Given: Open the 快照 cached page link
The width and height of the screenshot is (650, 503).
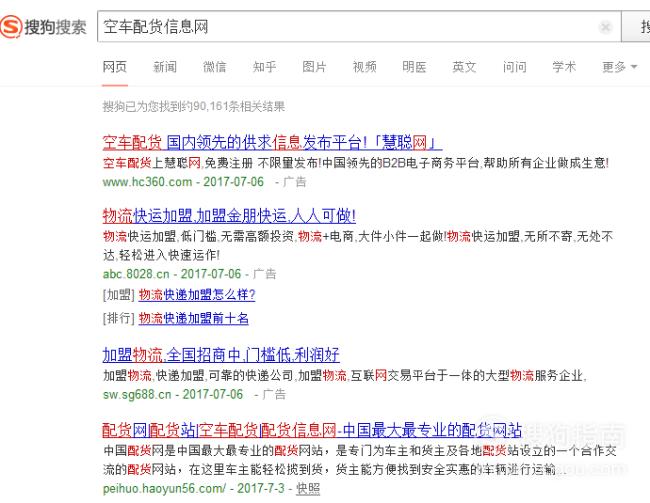Looking at the screenshot, I should (308, 488).
